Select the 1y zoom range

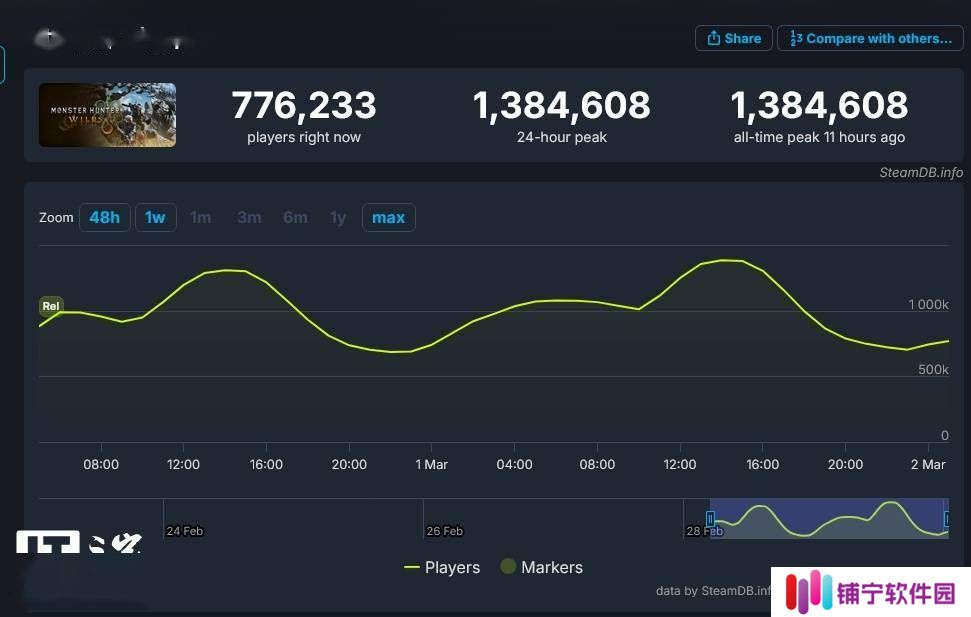pyautogui.click(x=338, y=217)
